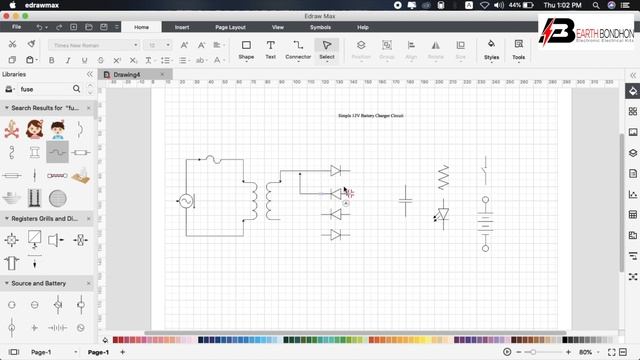Open the Styles gallery

coord(491,50)
